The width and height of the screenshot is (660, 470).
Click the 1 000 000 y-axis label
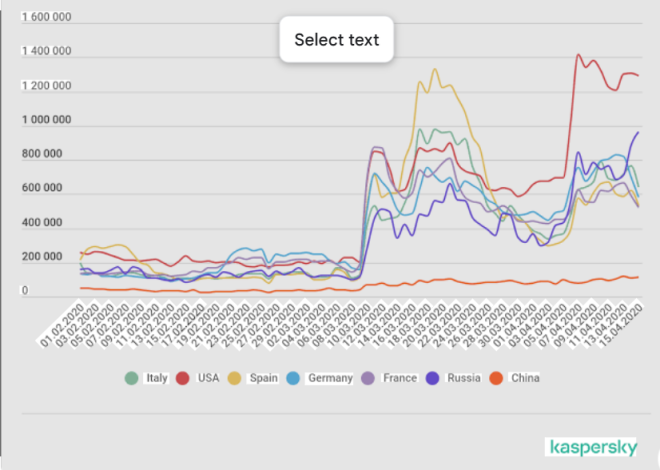pos(46,121)
